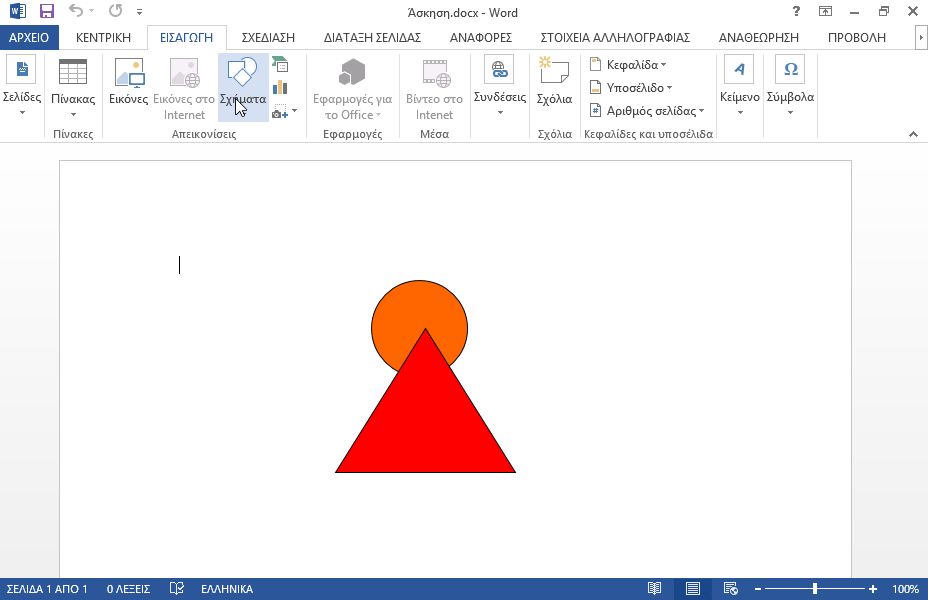Open the ΑΡΧΕΙΟ file tab
The width and height of the screenshot is (928, 600).
tap(29, 37)
